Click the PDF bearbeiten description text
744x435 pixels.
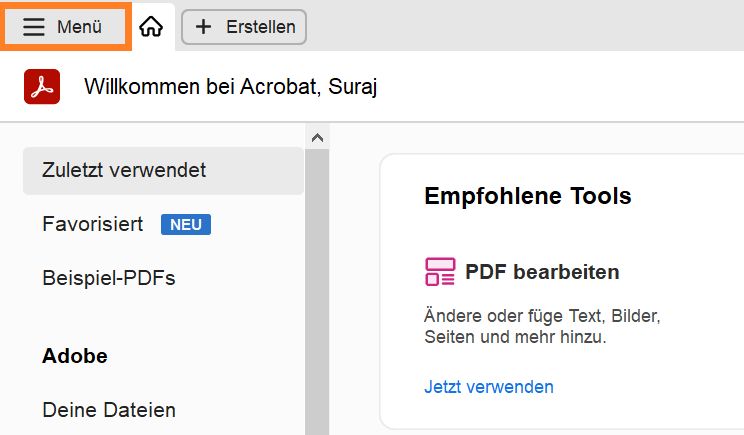coord(542,327)
